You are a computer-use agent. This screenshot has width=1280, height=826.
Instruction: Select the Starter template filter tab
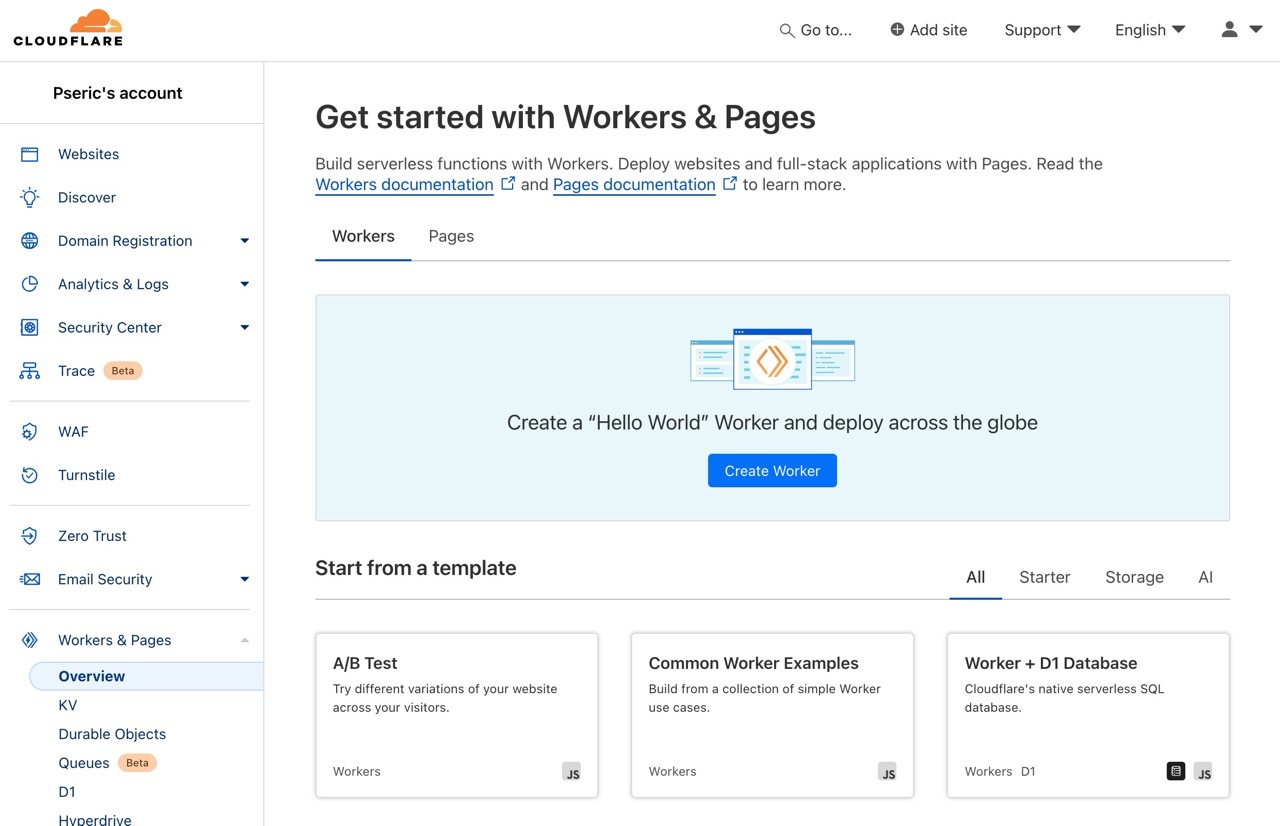pyautogui.click(x=1045, y=577)
